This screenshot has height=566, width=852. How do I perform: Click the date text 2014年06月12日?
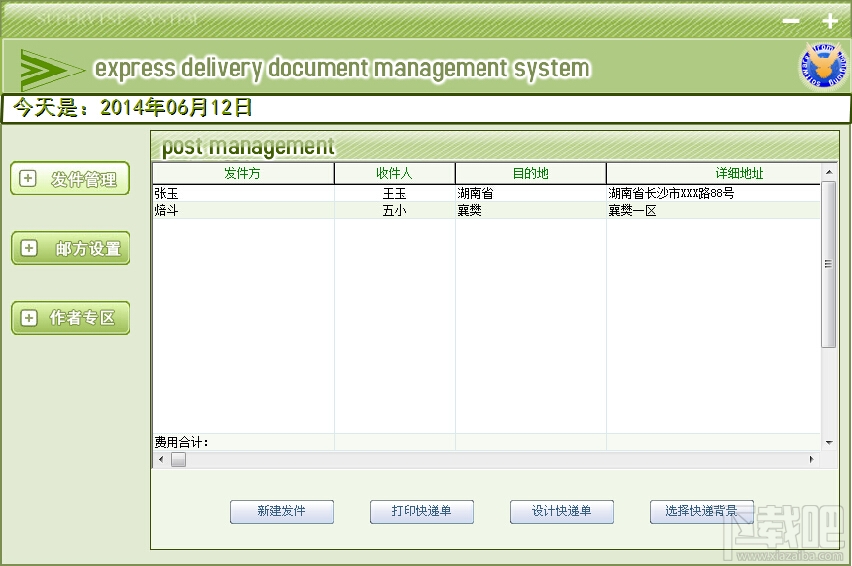click(x=176, y=108)
